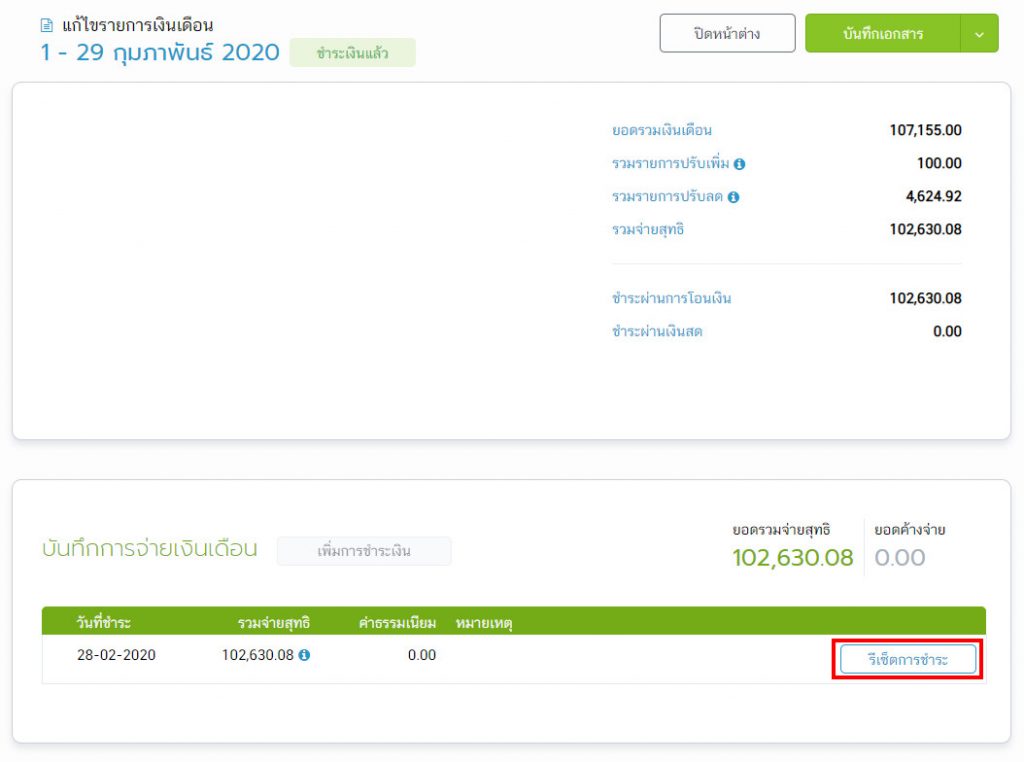Click the รีเซ็ตการชำระ reset payment button
This screenshot has width=1024, height=762.
(x=907, y=659)
